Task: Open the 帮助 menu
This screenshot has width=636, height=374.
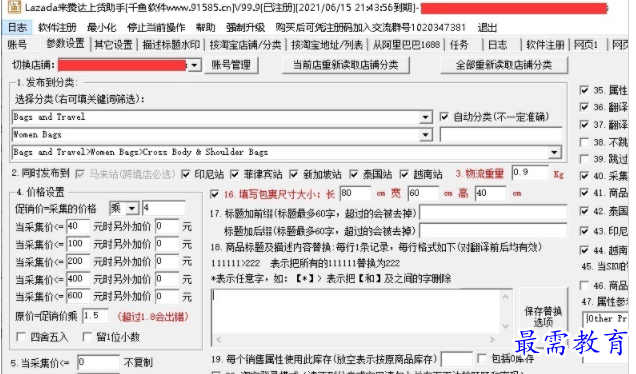Action: 206,28
